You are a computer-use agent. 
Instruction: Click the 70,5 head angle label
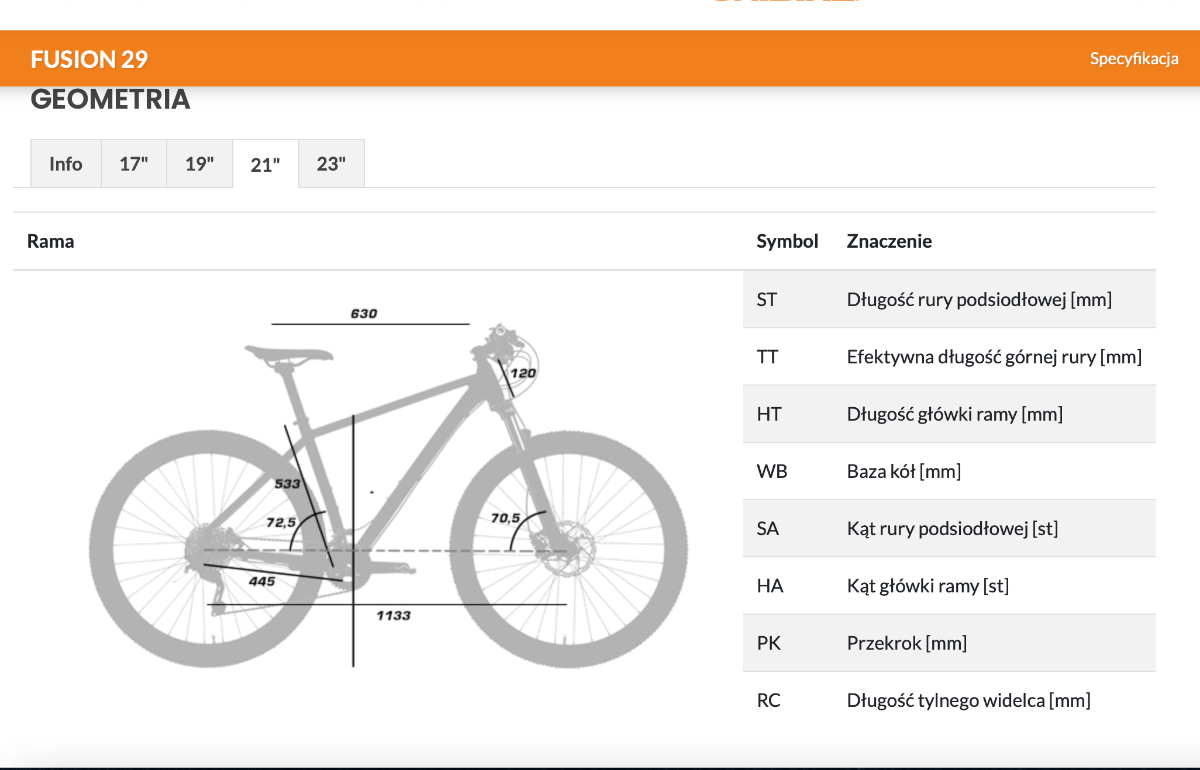click(505, 518)
